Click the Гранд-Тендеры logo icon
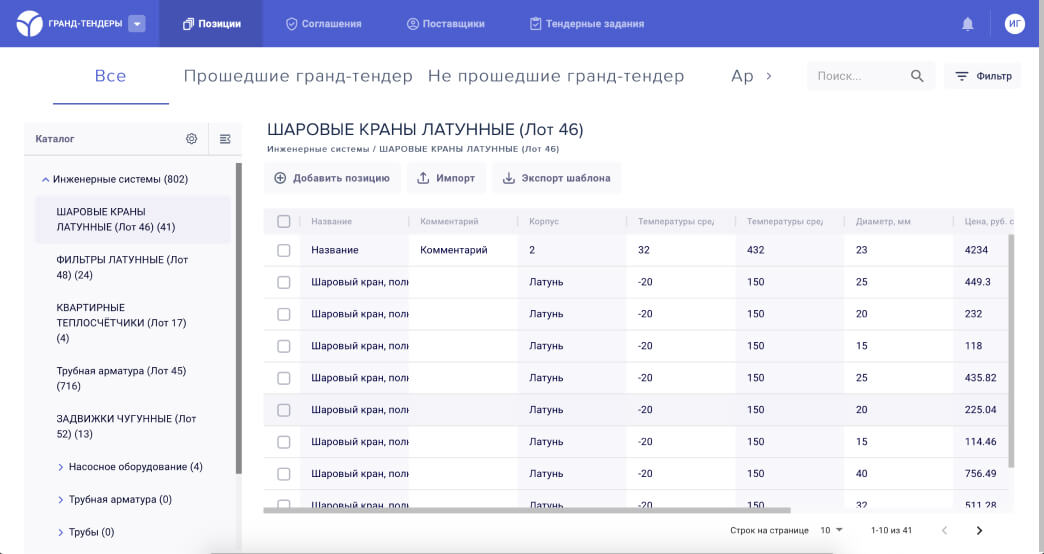1044x554 pixels. click(29, 23)
